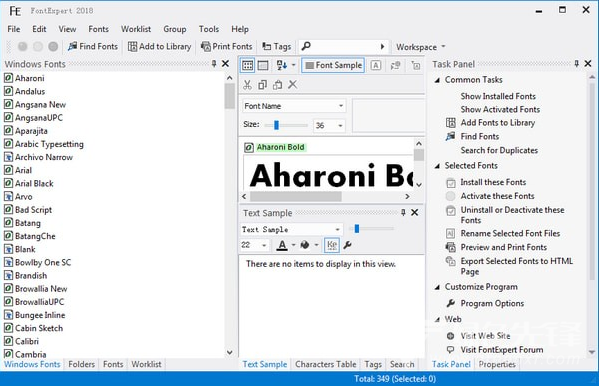Collapse the Common Tasks section
The width and height of the screenshot is (599, 386).
pos(437,80)
